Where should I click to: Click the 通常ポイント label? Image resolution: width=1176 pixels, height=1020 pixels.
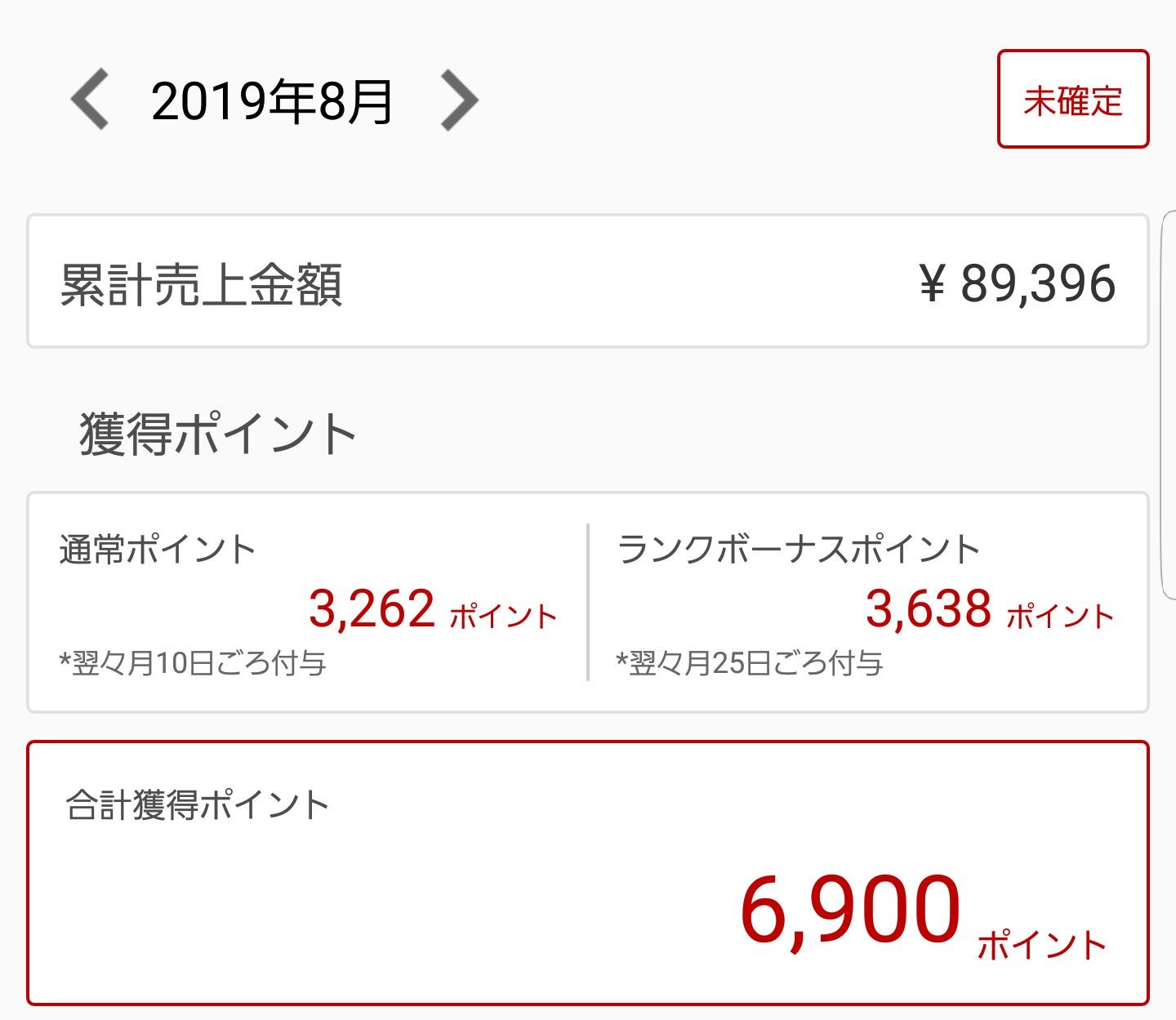click(x=158, y=550)
